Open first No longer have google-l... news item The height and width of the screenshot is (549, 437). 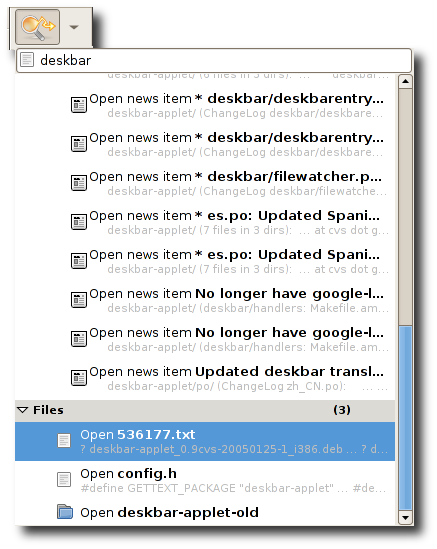[x=229, y=300]
